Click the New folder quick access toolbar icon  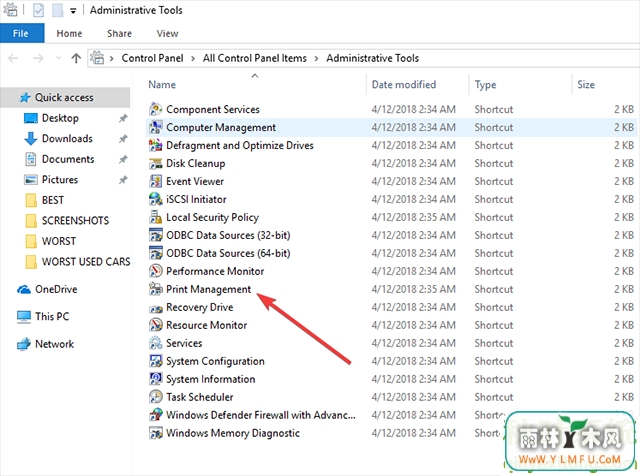point(58,10)
